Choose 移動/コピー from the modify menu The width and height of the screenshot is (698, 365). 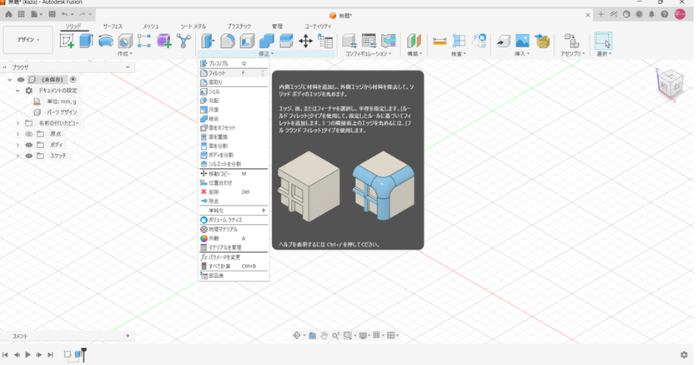[234, 174]
